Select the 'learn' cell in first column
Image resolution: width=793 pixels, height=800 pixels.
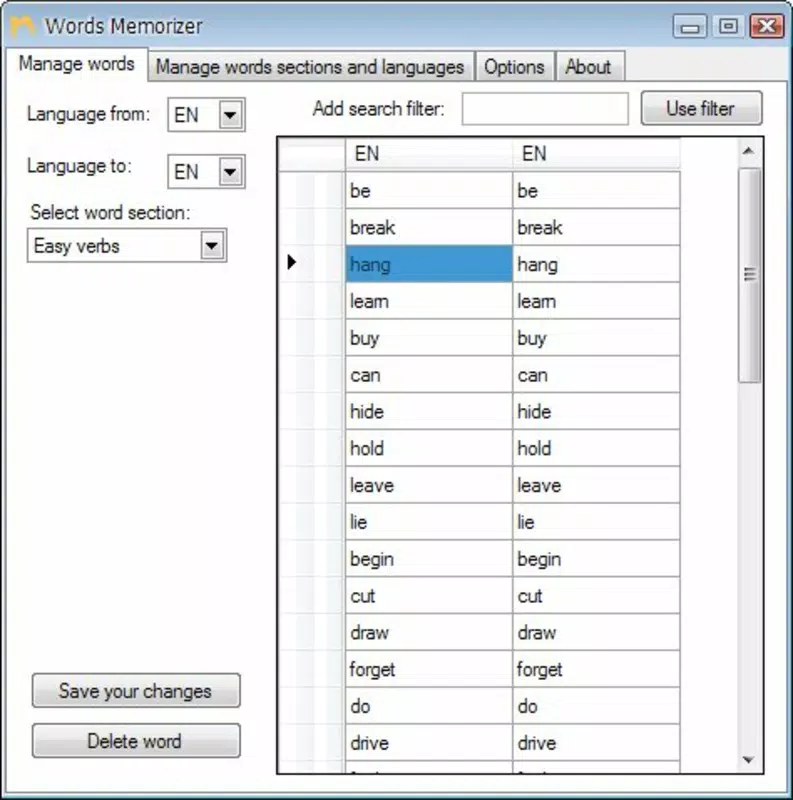(x=429, y=301)
